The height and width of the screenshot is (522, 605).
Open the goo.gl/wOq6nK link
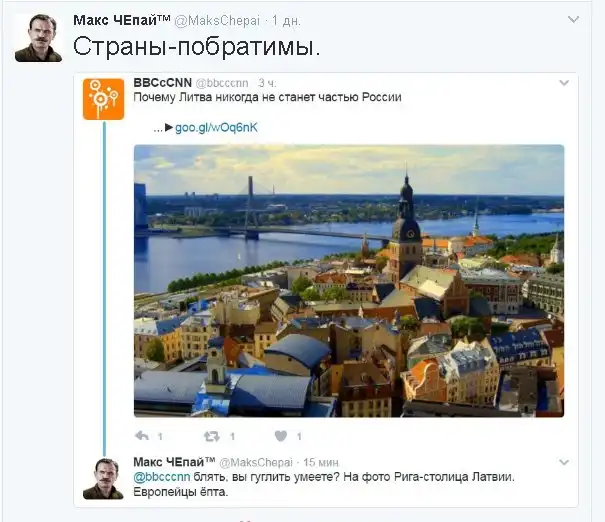click(x=216, y=128)
